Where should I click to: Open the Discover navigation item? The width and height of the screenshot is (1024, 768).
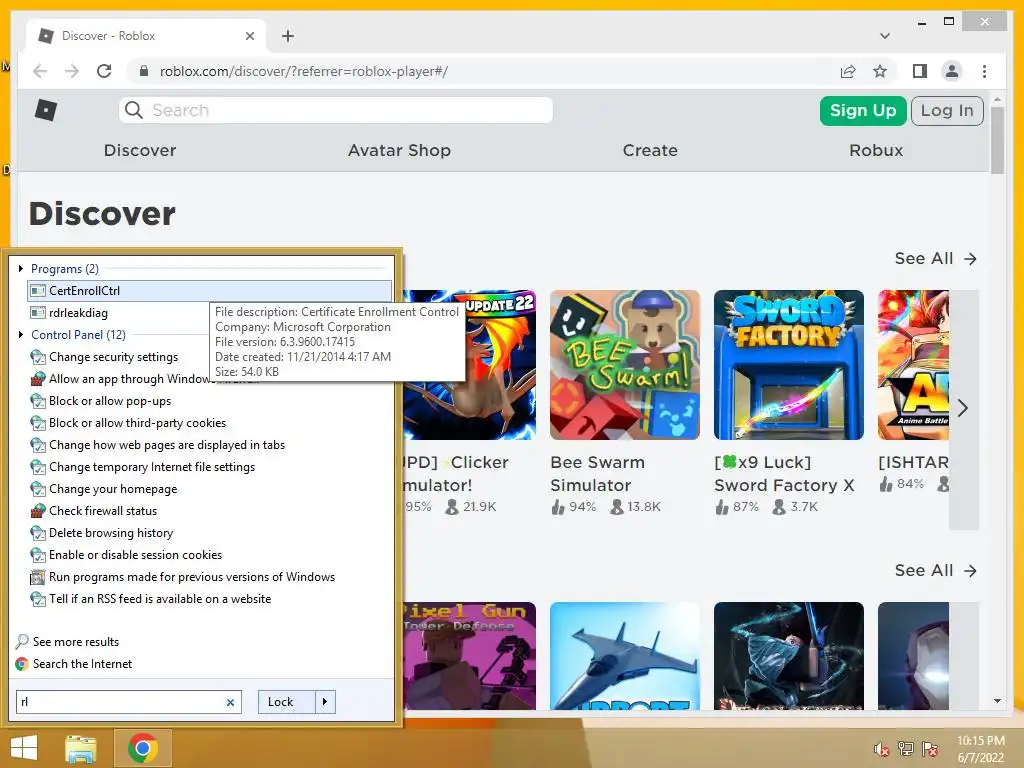[x=140, y=150]
